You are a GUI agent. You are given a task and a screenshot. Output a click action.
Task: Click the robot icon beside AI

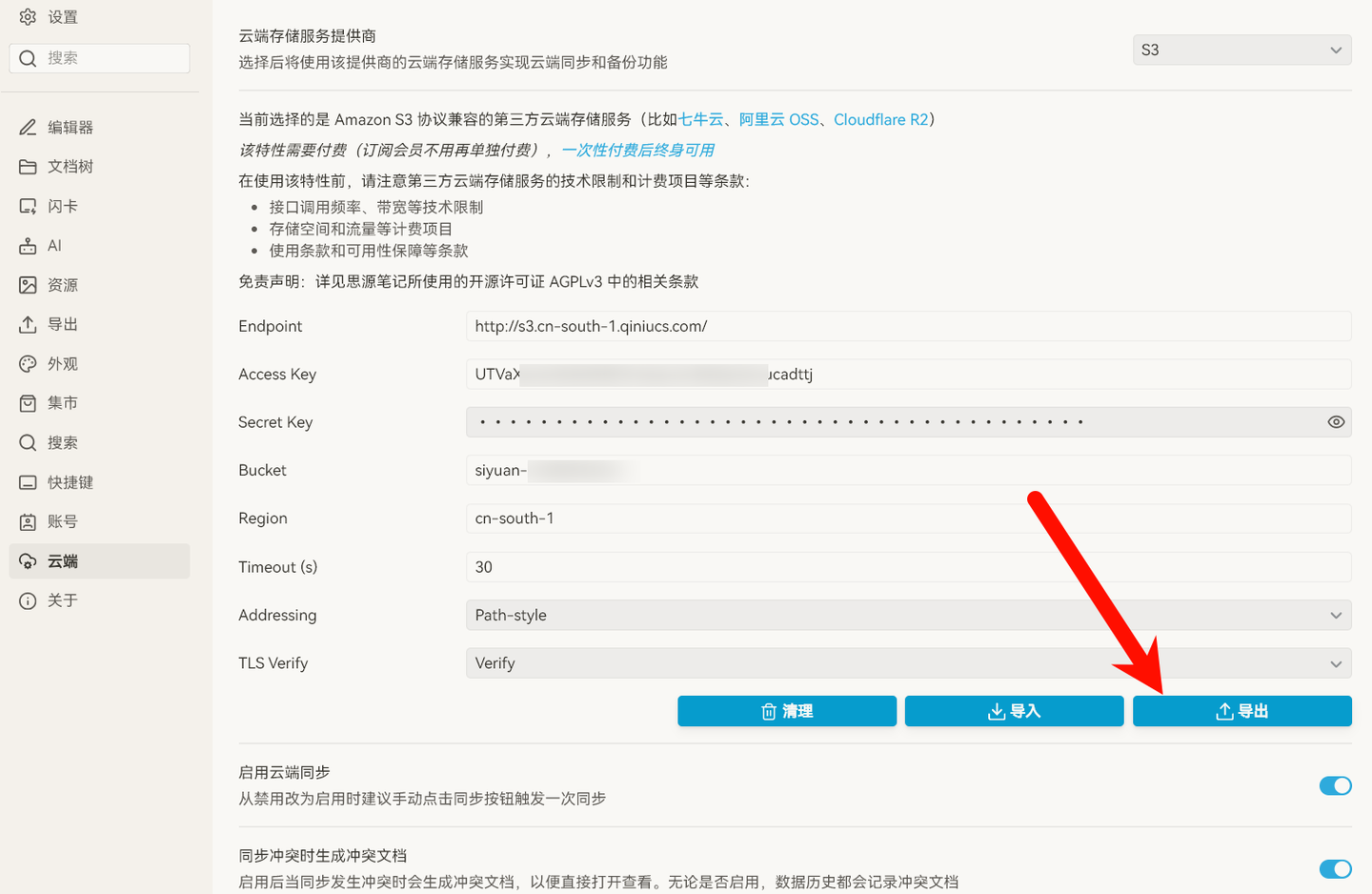28,246
